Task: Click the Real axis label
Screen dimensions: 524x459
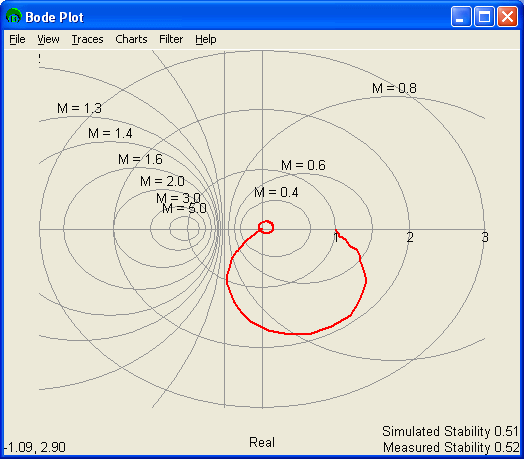Action: click(262, 442)
